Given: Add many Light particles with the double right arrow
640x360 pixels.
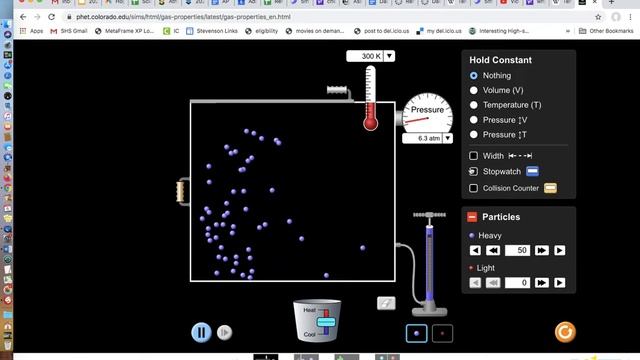Looking at the screenshot, I should click(x=542, y=282).
